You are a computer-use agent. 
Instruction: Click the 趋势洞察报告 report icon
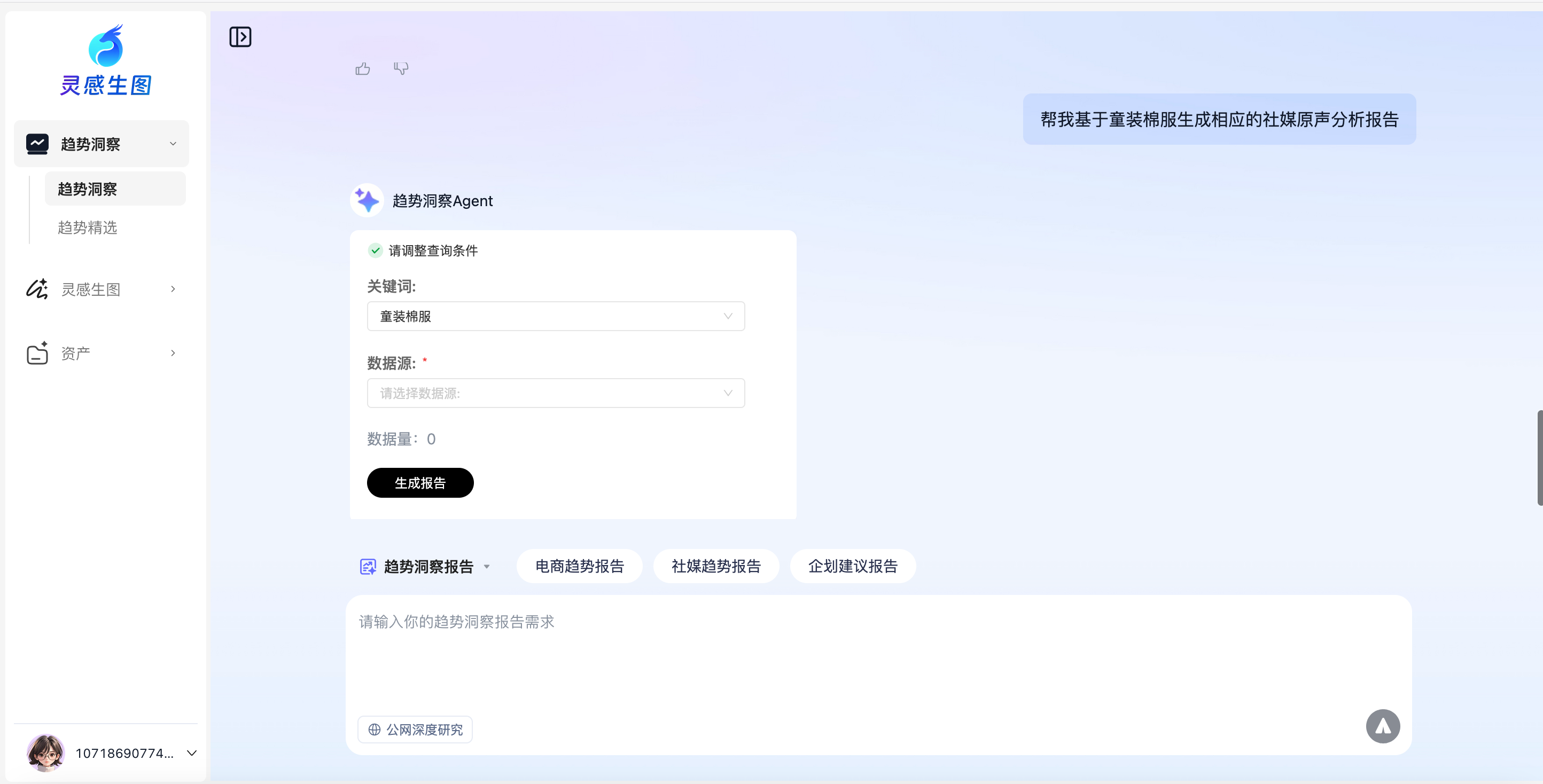click(x=368, y=566)
